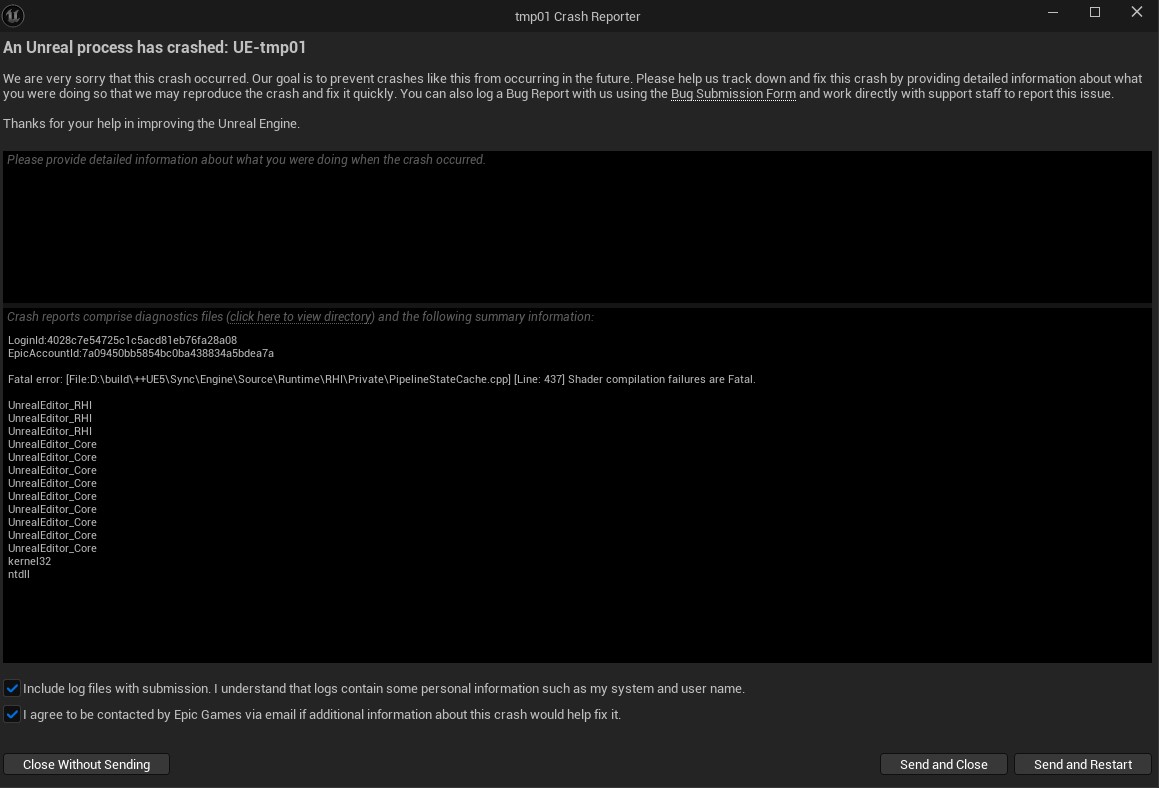
Task: Click the Unreal Engine logo icon
Action: click(x=13, y=16)
